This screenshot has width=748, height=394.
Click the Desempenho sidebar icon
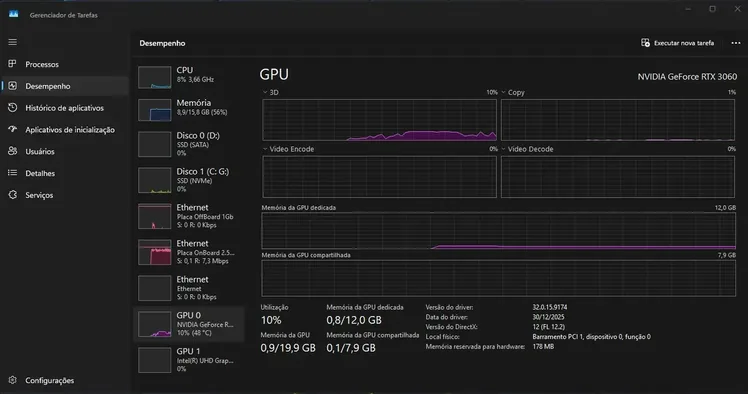point(12,86)
